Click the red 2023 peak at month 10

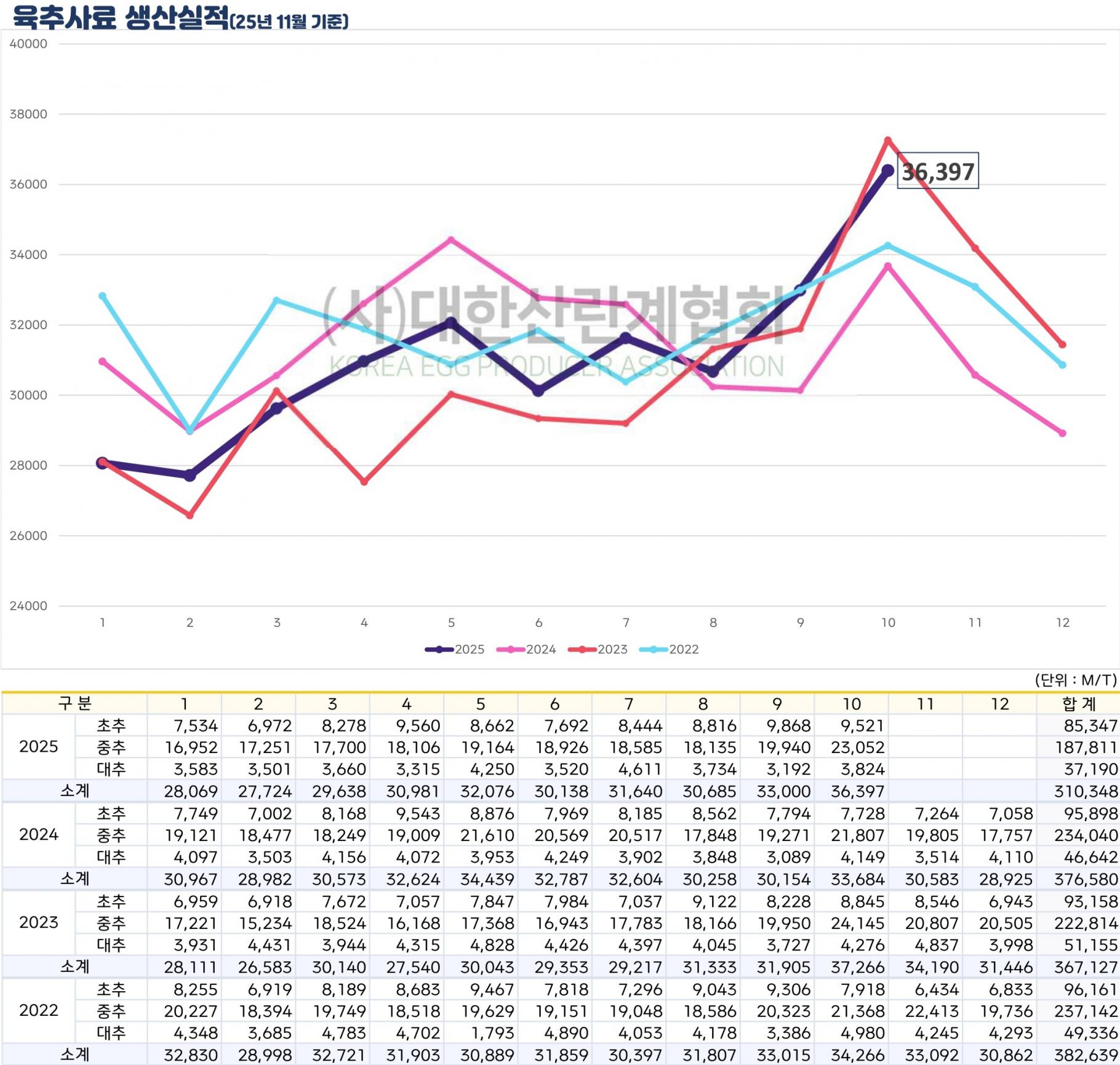click(887, 141)
